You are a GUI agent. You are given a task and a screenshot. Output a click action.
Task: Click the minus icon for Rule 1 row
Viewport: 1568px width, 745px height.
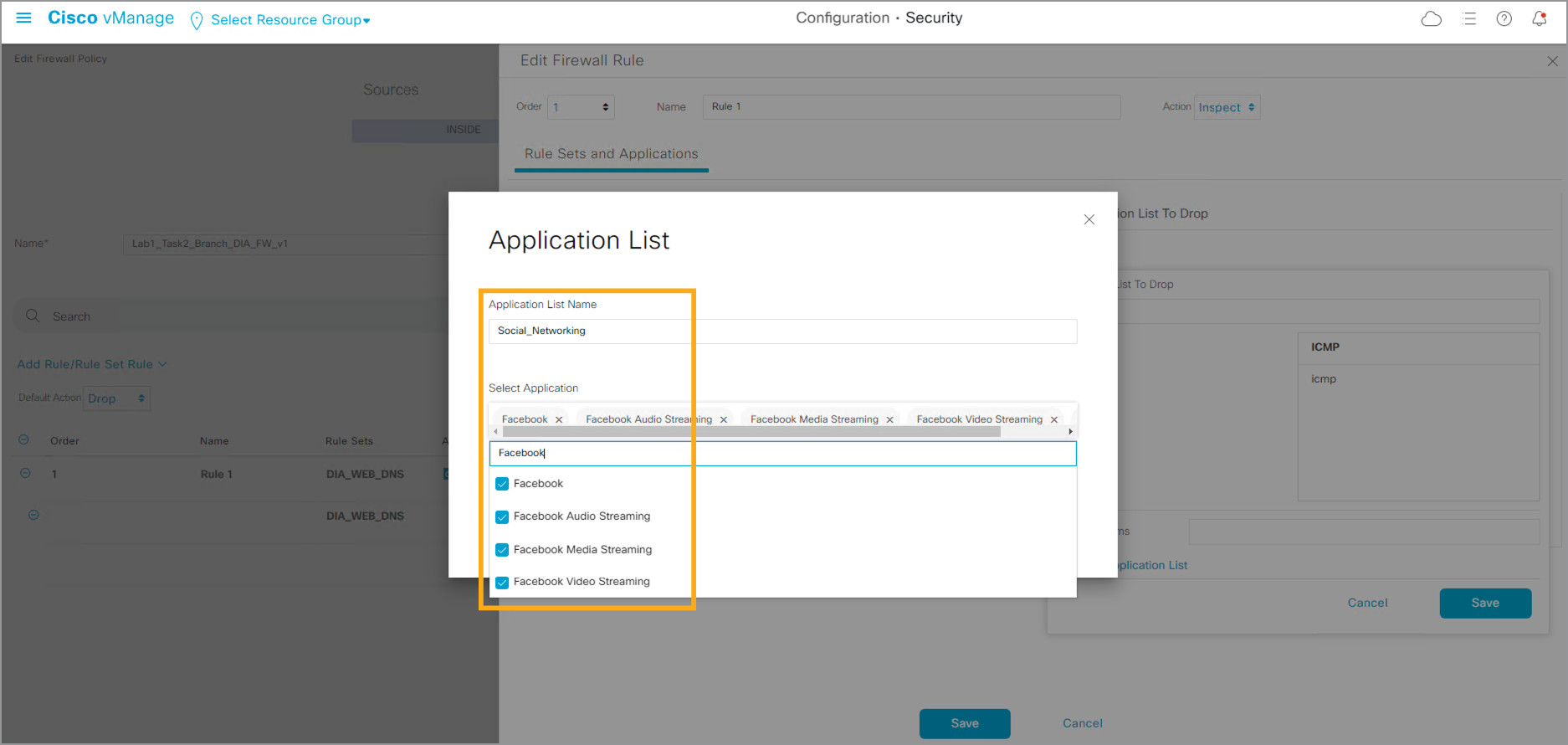25,473
